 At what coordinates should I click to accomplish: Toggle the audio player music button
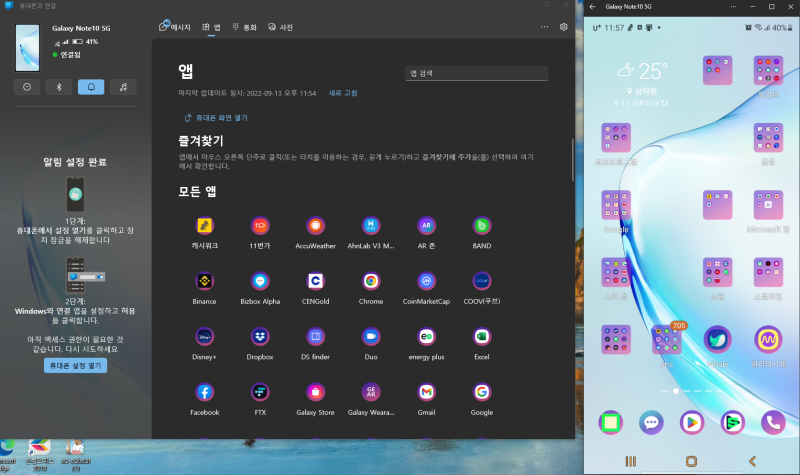[123, 87]
